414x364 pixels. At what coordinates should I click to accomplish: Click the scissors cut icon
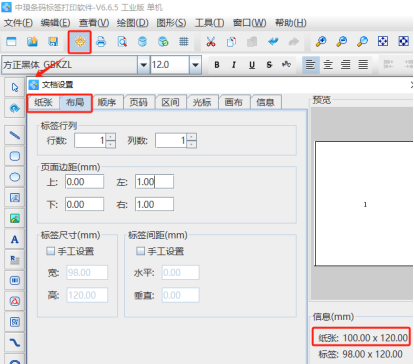pyautogui.click(x=211, y=42)
